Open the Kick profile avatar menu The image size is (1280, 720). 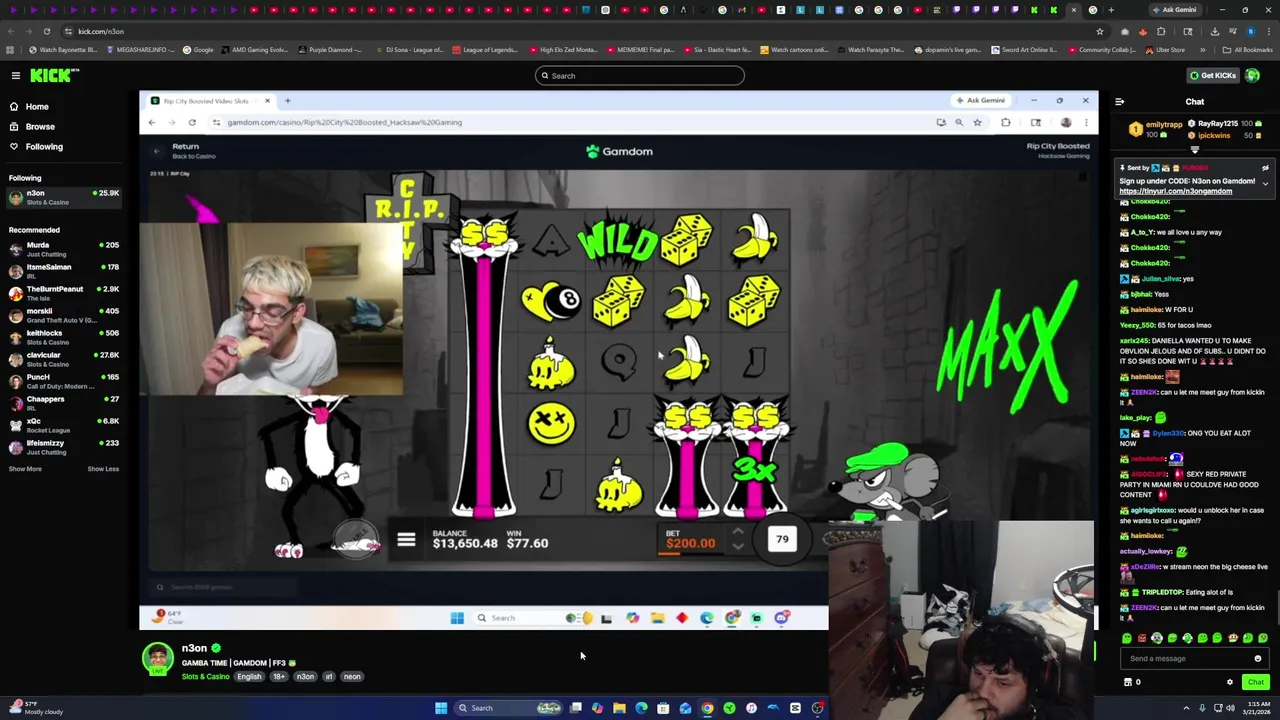(x=1250, y=76)
